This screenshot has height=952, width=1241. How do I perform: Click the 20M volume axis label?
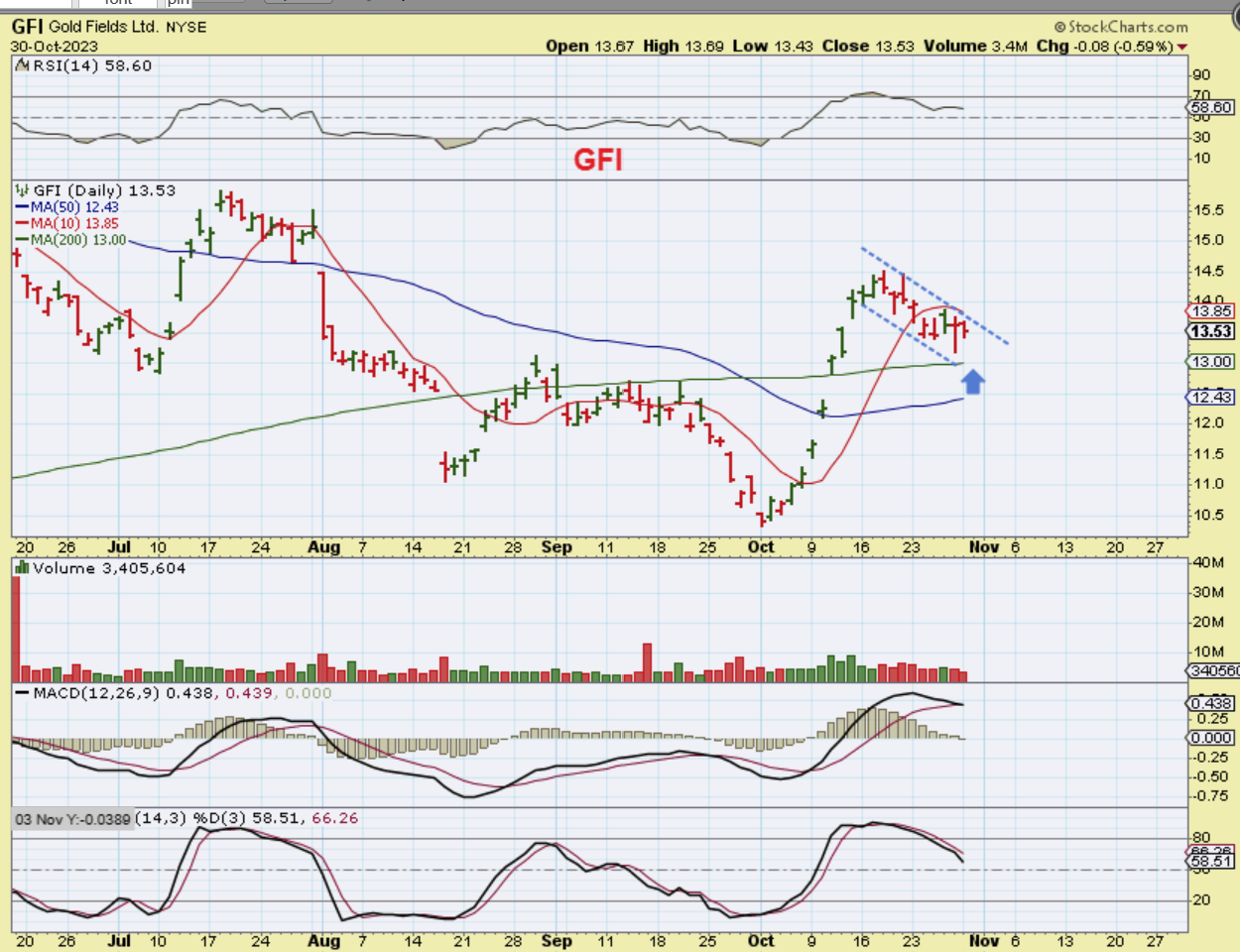(x=1208, y=622)
